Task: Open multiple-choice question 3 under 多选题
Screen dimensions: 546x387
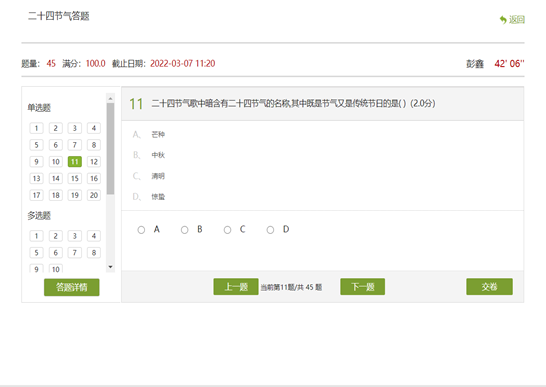Action: [75, 236]
